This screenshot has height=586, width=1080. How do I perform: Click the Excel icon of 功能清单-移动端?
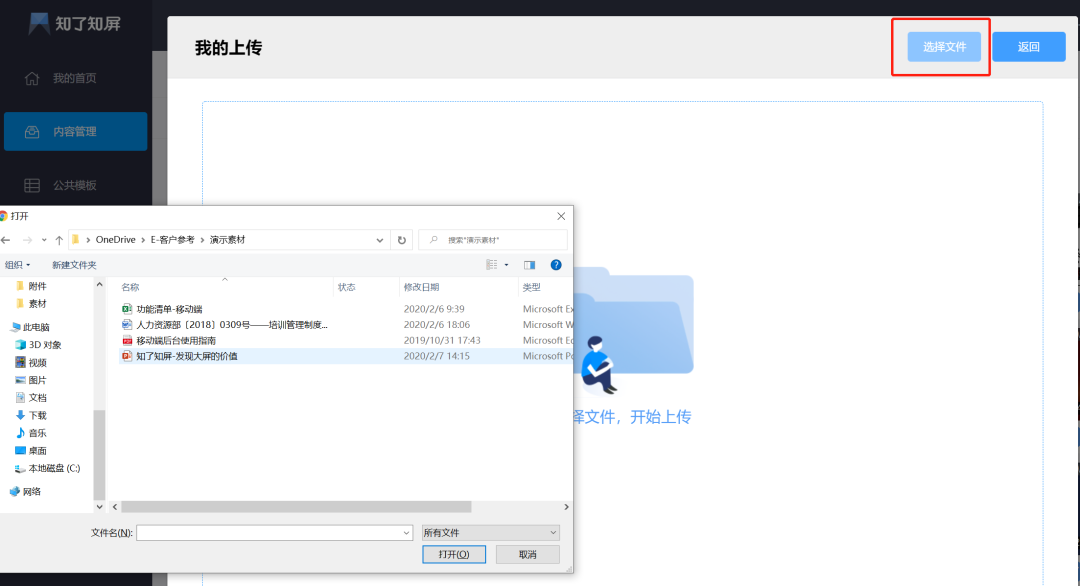point(127,309)
